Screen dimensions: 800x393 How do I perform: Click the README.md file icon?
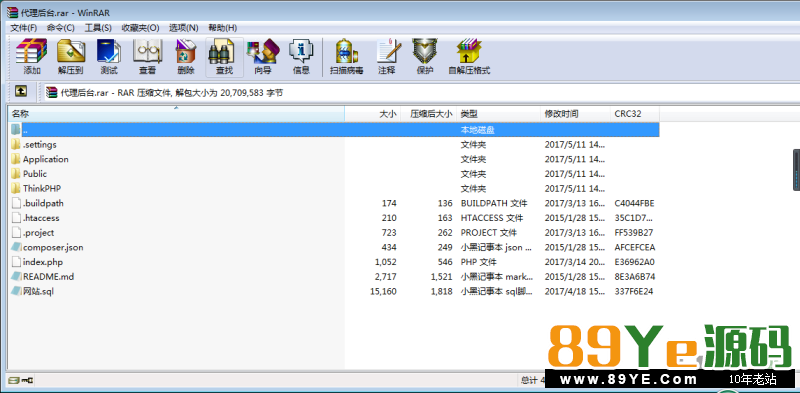point(16,277)
